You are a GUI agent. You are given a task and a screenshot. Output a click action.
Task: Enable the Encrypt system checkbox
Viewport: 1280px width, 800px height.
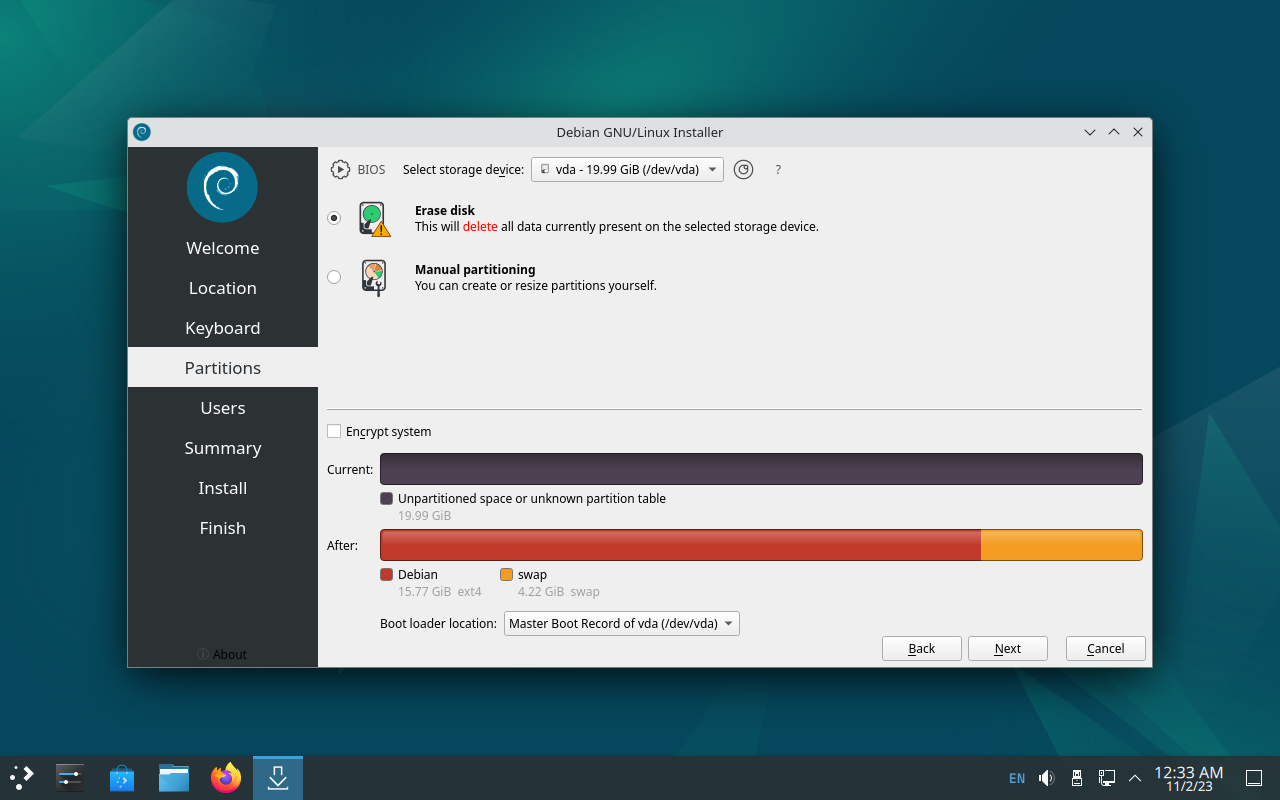click(x=334, y=431)
